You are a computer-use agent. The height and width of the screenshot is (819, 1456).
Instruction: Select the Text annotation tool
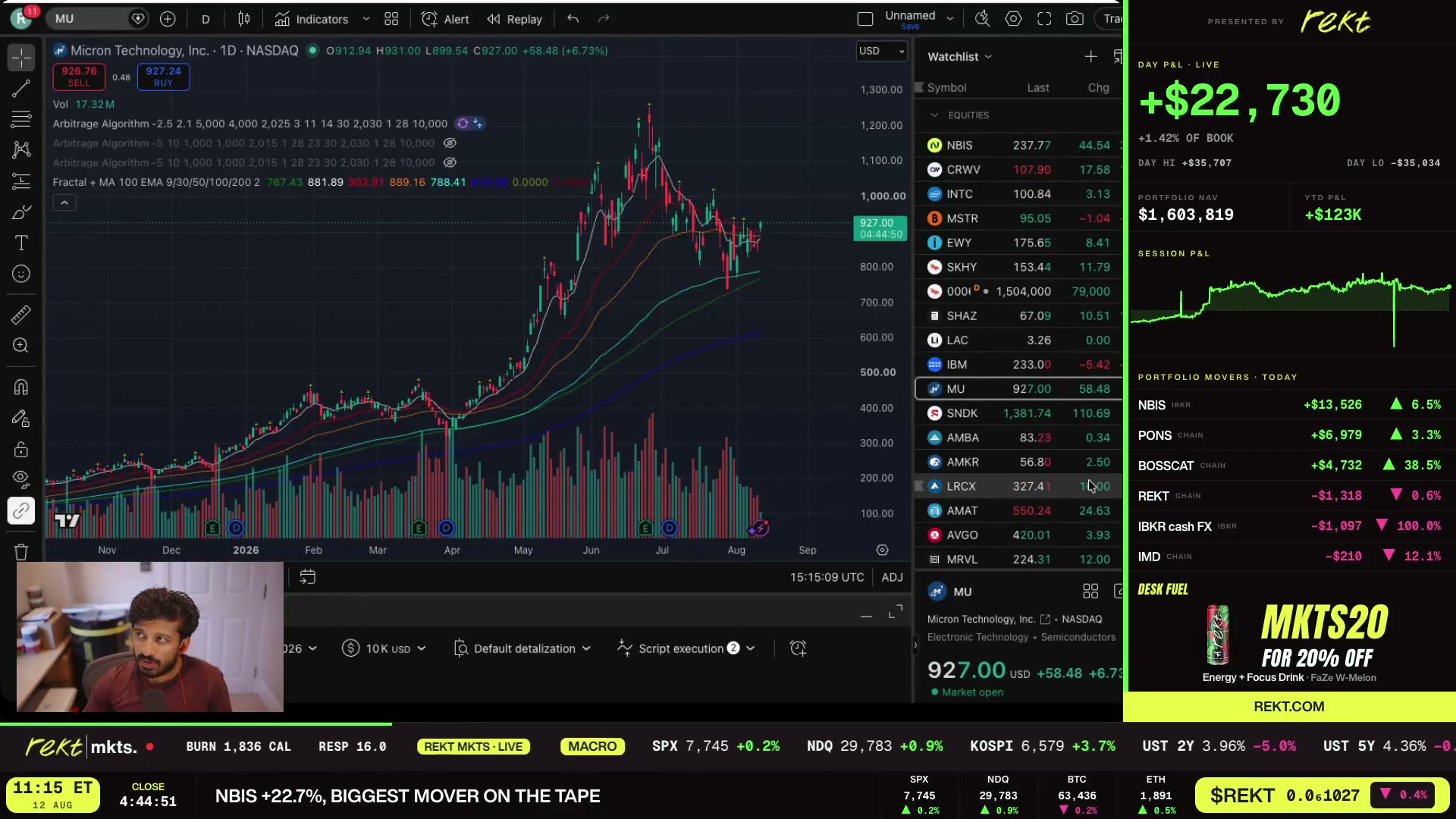click(21, 243)
